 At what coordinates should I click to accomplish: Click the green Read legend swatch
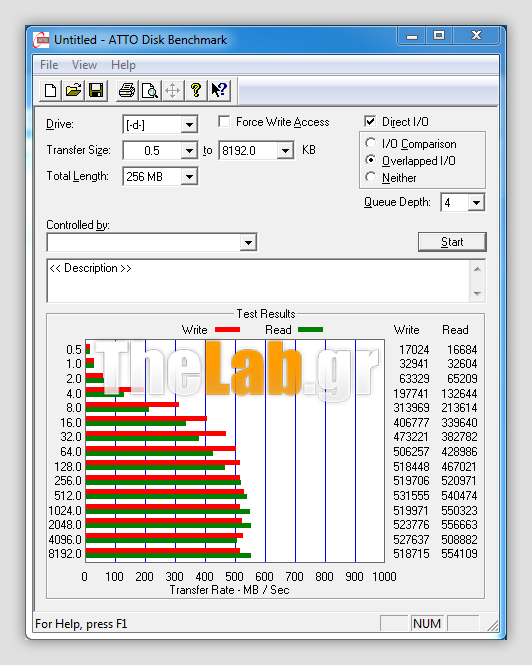(x=311, y=330)
